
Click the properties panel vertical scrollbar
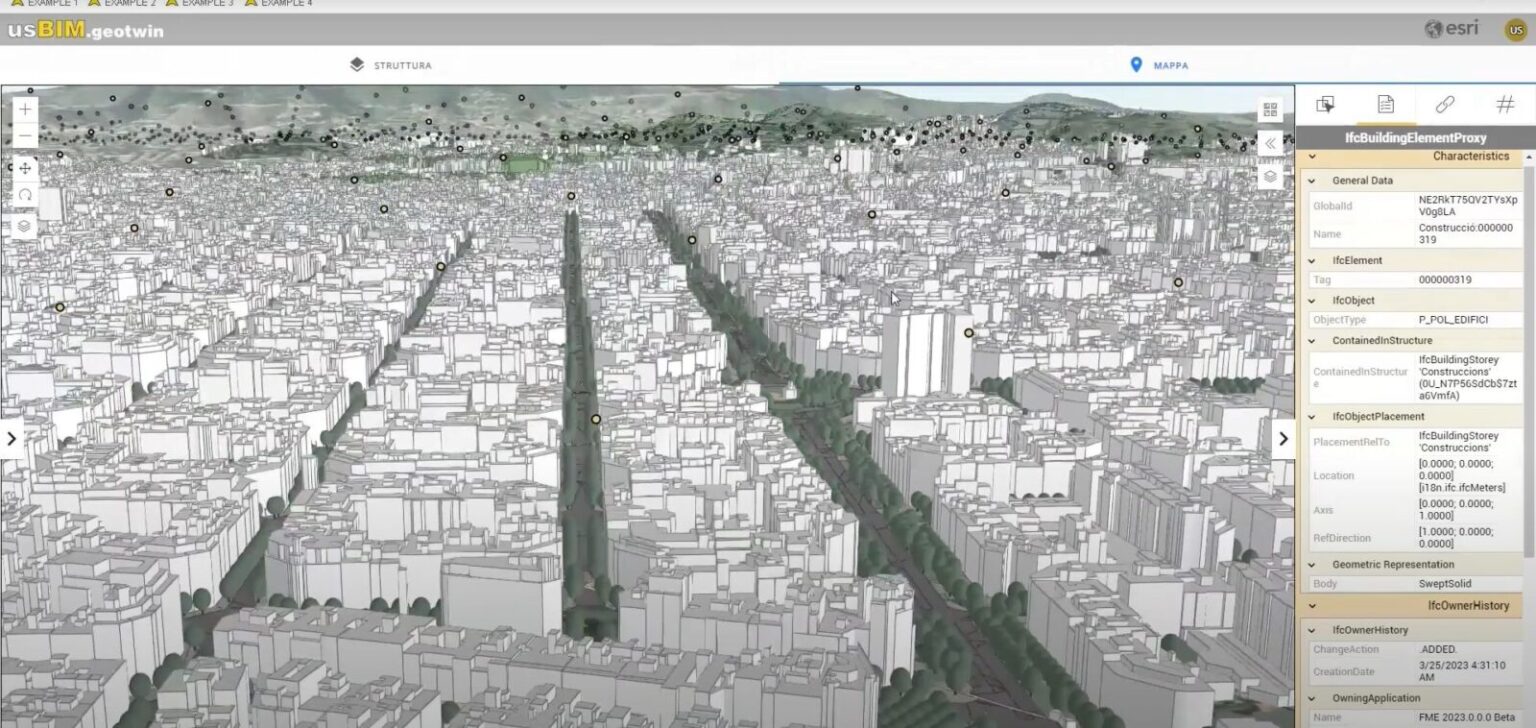tap(1529, 350)
